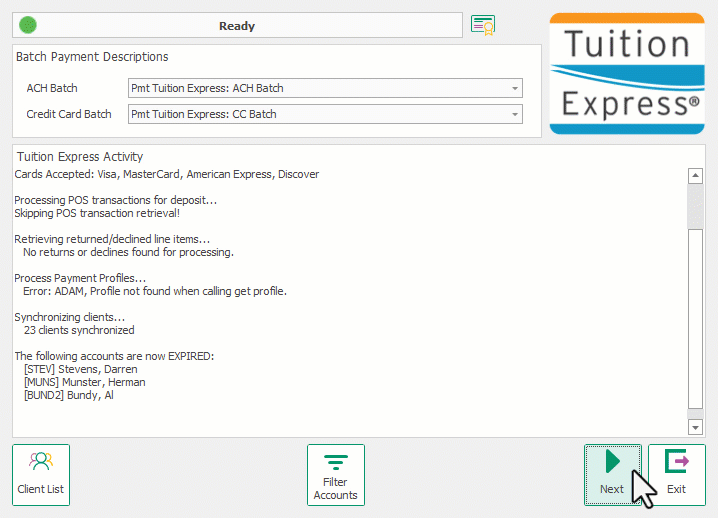The width and height of the screenshot is (718, 518).
Task: Click the "ACH Batch" label
Action: click(52, 88)
